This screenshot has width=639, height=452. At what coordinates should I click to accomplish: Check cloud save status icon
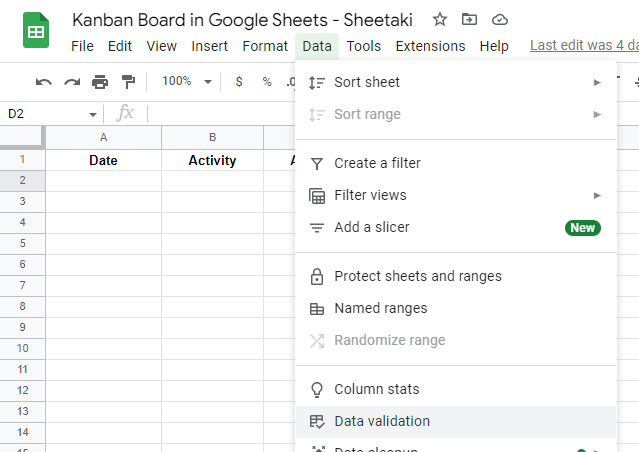pyautogui.click(x=500, y=19)
